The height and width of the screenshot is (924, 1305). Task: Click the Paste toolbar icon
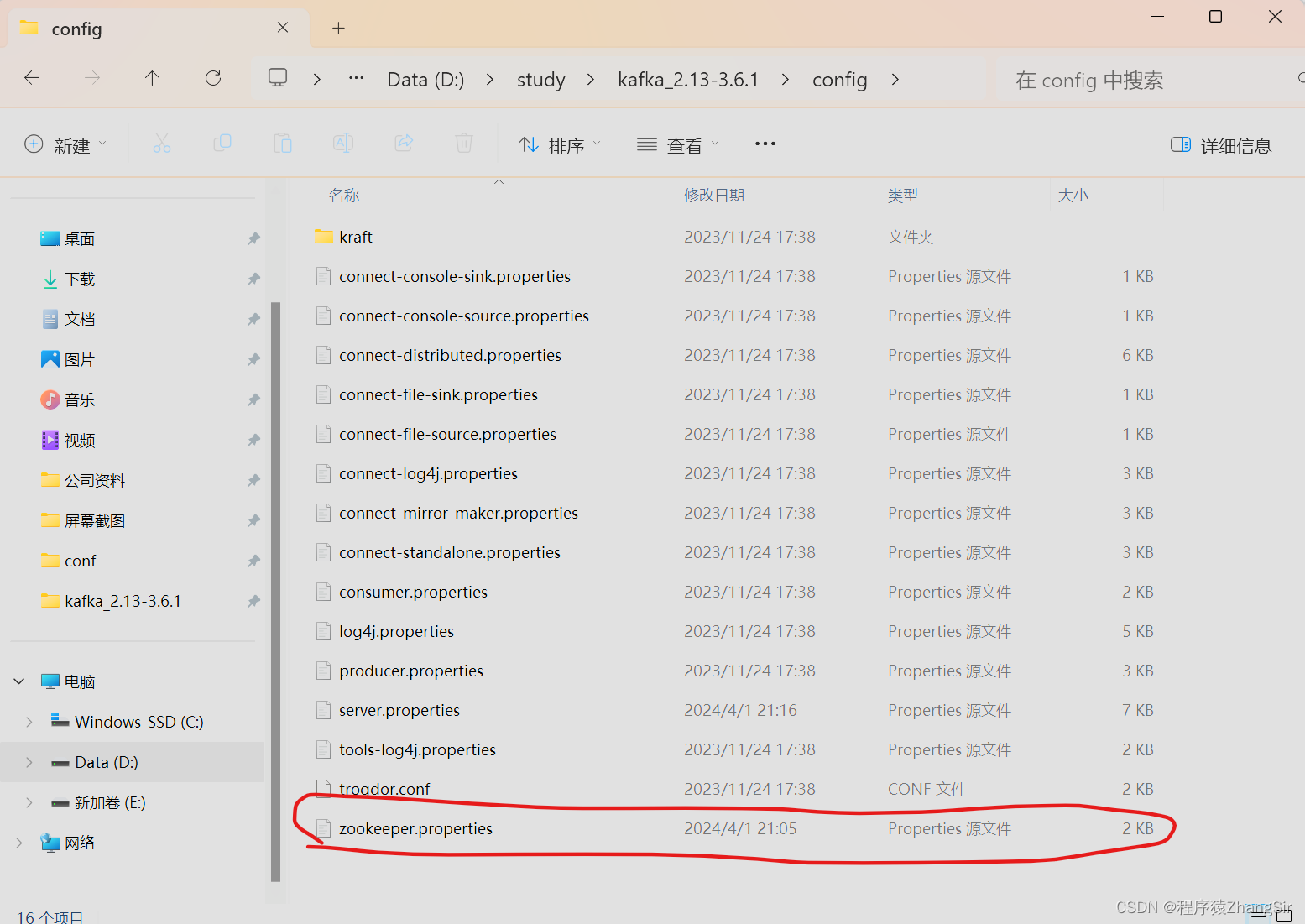pos(283,144)
